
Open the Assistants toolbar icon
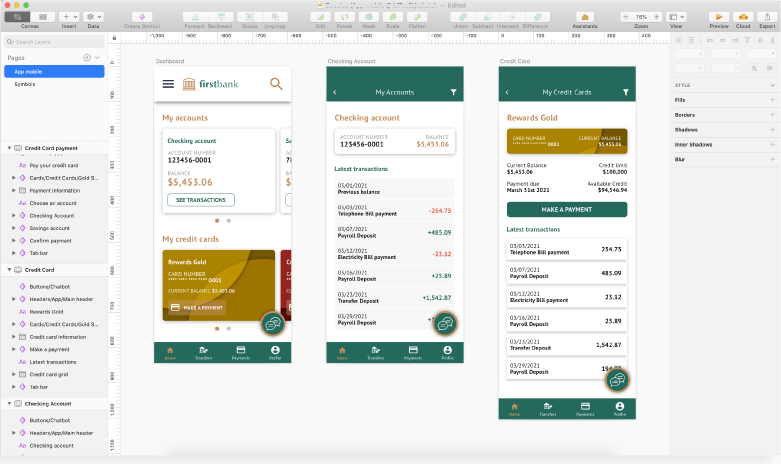(x=585, y=17)
